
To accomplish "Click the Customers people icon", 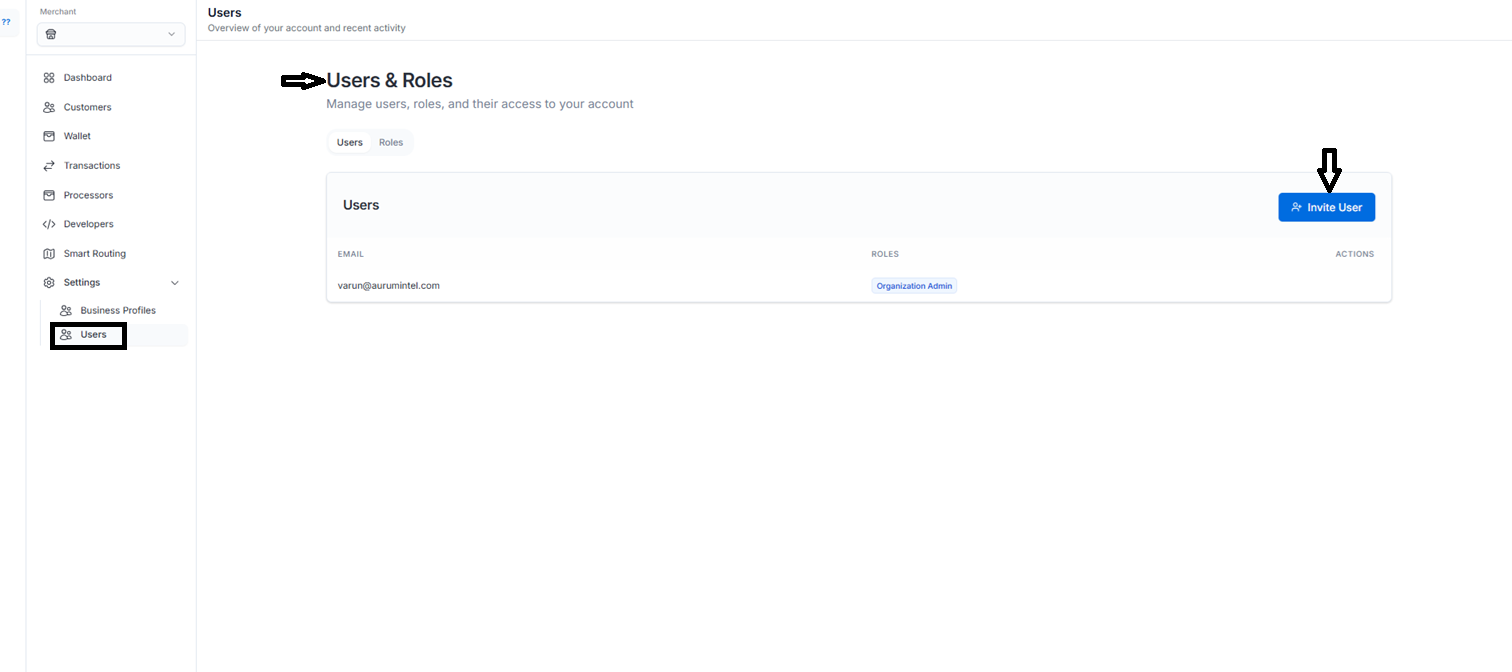I will [49, 107].
